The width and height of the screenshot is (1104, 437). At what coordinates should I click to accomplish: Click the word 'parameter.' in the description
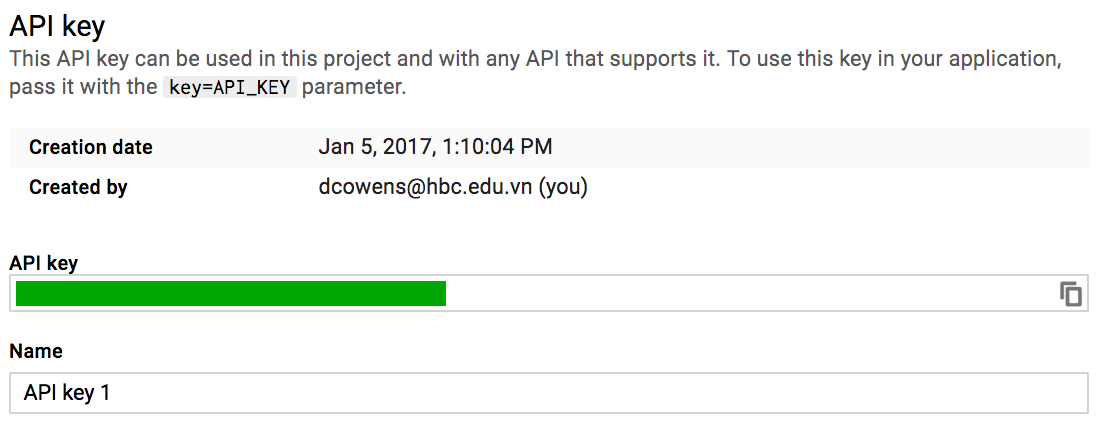click(354, 88)
